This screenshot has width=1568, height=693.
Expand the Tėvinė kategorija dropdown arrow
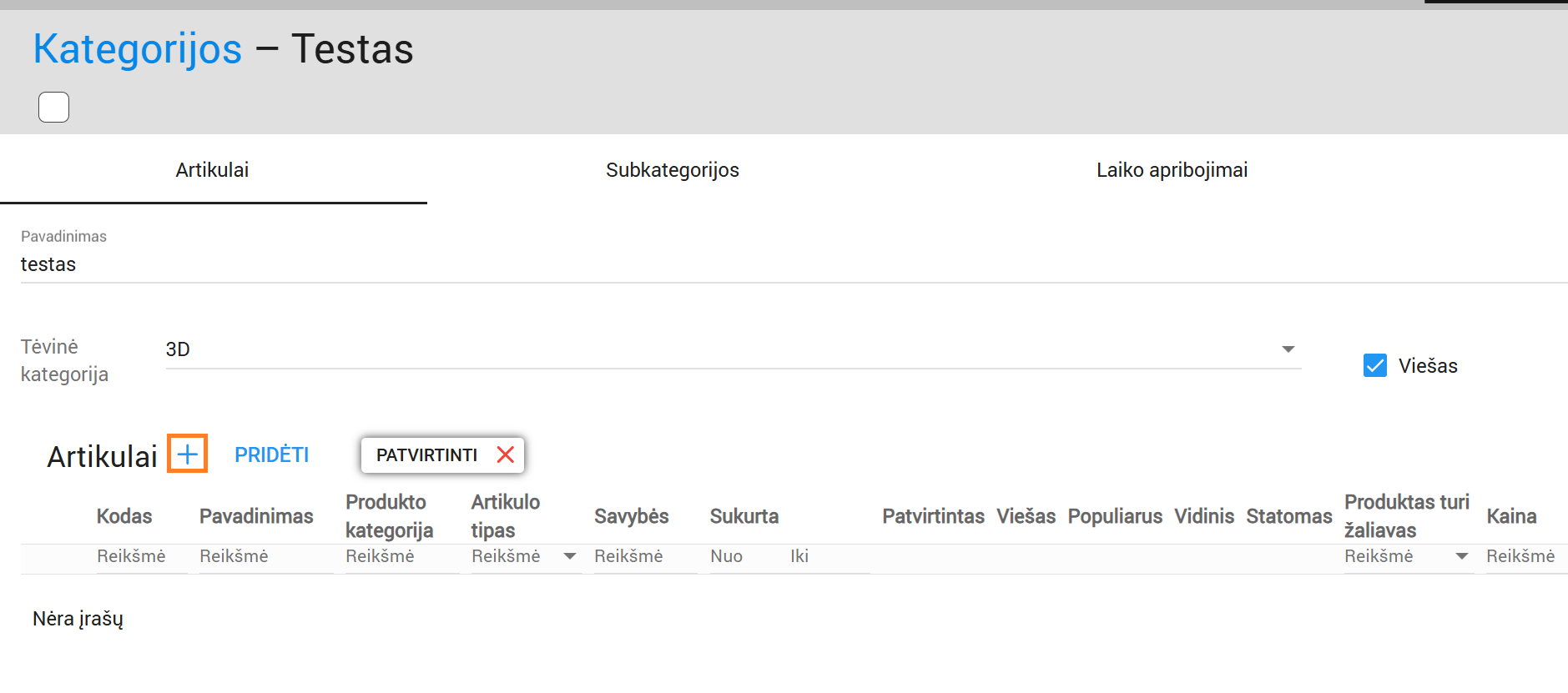pyautogui.click(x=1288, y=349)
